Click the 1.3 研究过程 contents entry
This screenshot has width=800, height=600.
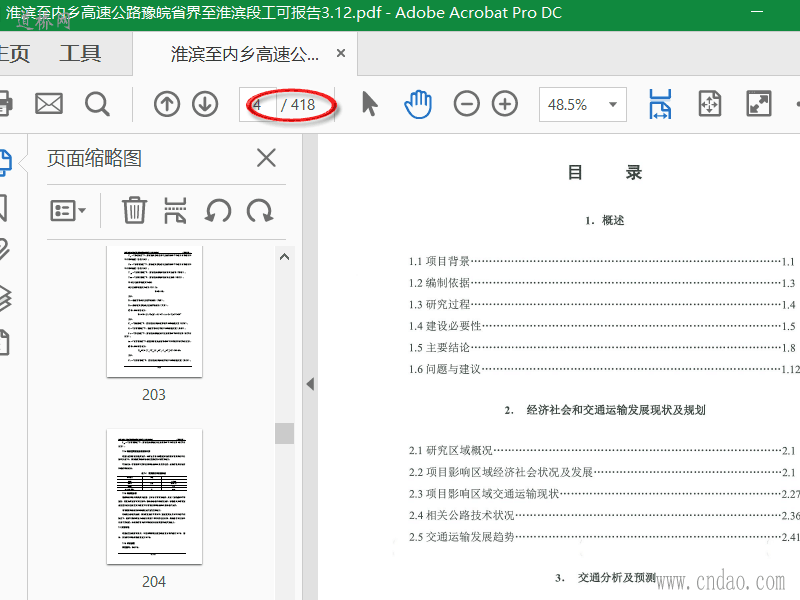tap(602, 305)
